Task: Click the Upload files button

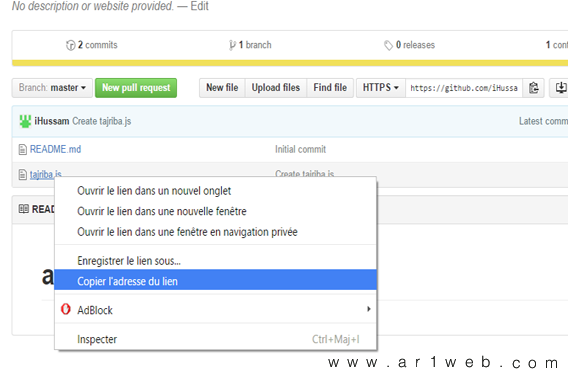Action: [276, 88]
